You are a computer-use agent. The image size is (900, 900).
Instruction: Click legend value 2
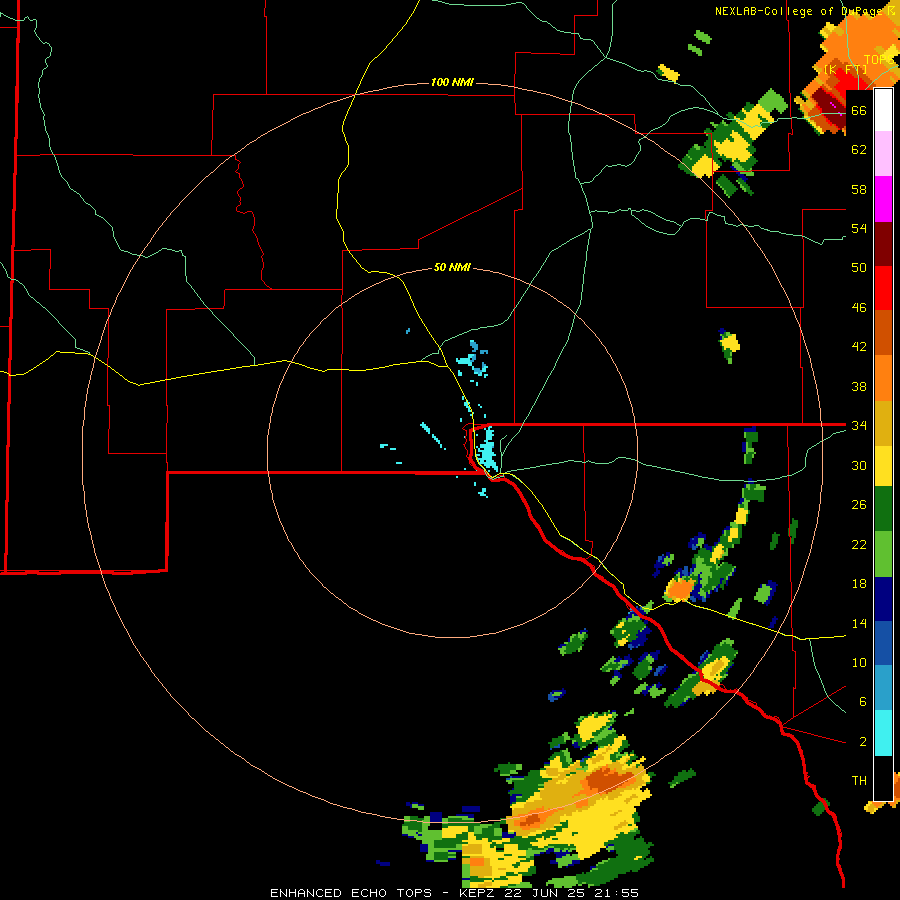862,742
